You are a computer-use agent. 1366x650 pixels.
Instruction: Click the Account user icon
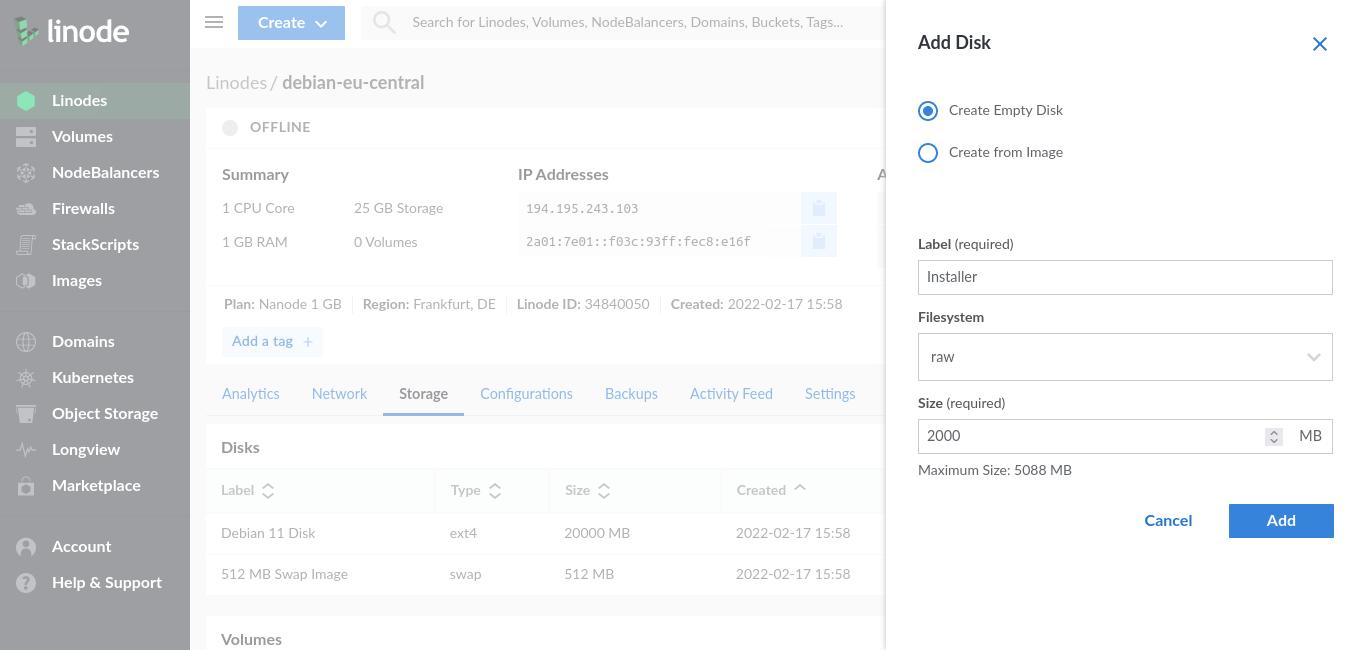point(26,547)
